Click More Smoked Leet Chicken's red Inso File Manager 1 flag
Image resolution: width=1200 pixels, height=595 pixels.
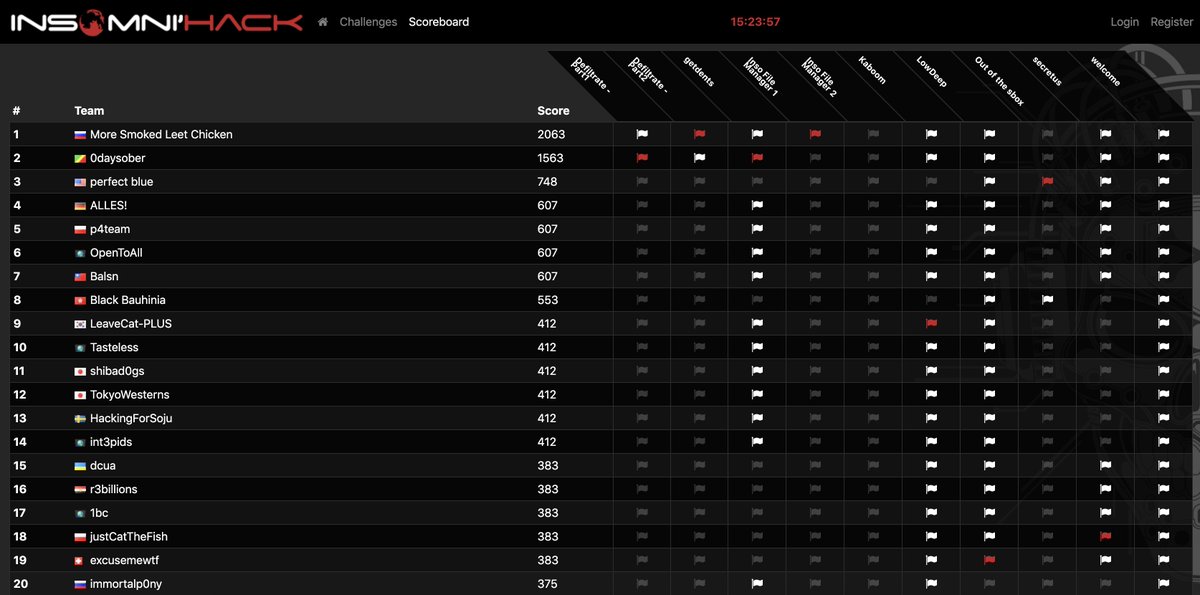pyautogui.click(x=815, y=134)
